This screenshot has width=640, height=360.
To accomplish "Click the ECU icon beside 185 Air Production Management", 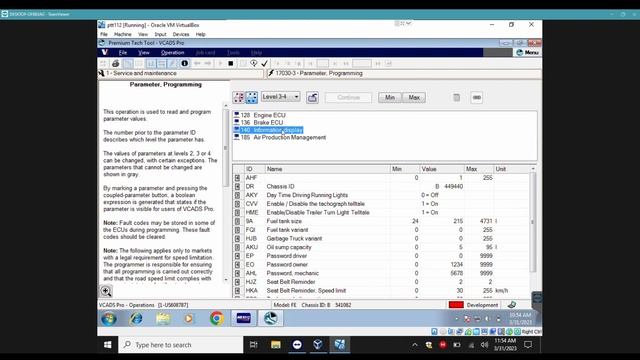I will pyautogui.click(x=236, y=138).
